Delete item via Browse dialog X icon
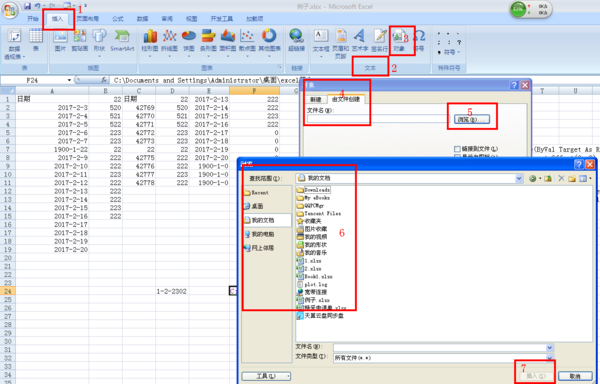600x384 pixels. click(x=561, y=178)
